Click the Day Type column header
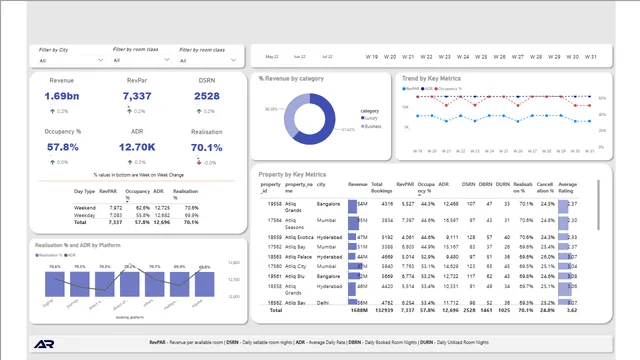 (x=84, y=191)
